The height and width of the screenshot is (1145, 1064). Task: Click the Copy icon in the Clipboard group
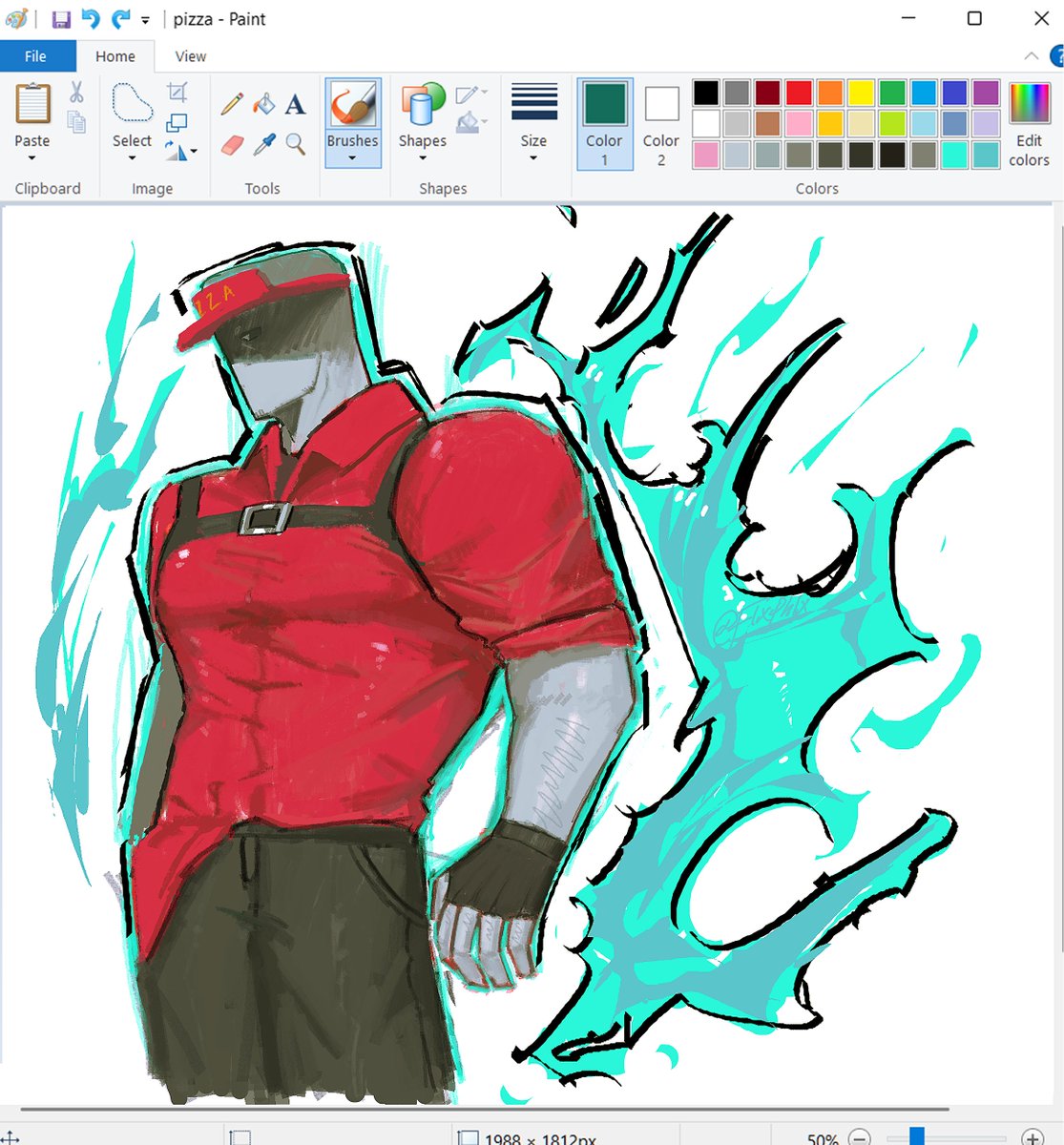pos(76,121)
